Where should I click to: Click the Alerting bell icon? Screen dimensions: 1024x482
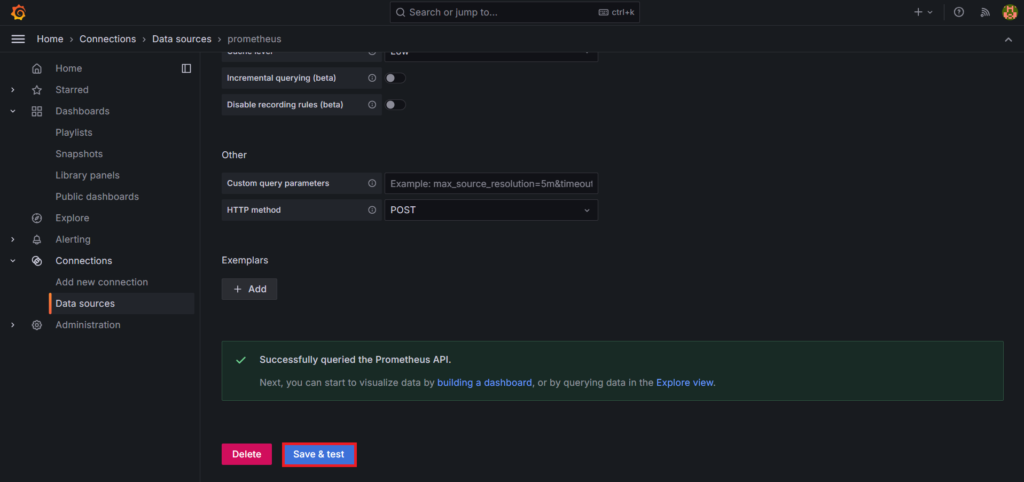point(37,240)
